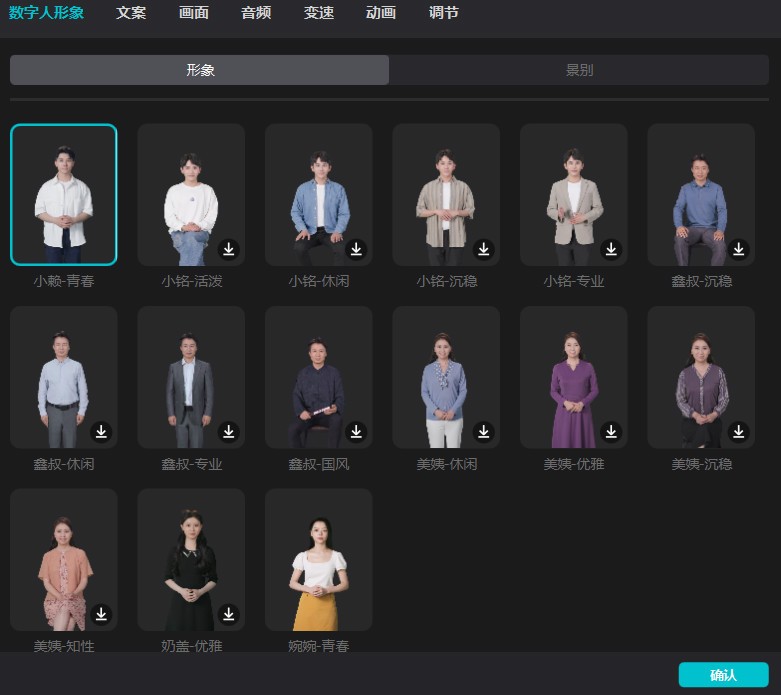Screen dimensions: 781x695
Task: Pick the 美姨-优雅 avatar thumbnail
Action: pyautogui.click(x=574, y=377)
